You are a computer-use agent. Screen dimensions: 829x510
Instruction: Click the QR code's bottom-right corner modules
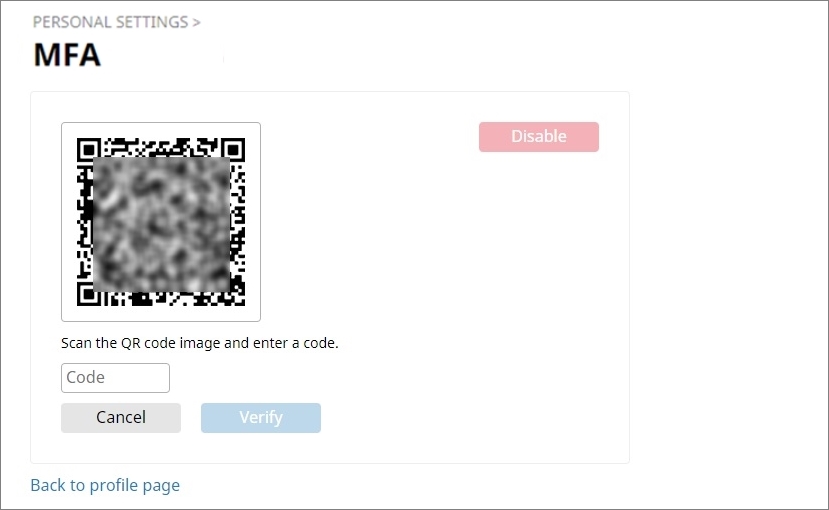(238, 299)
